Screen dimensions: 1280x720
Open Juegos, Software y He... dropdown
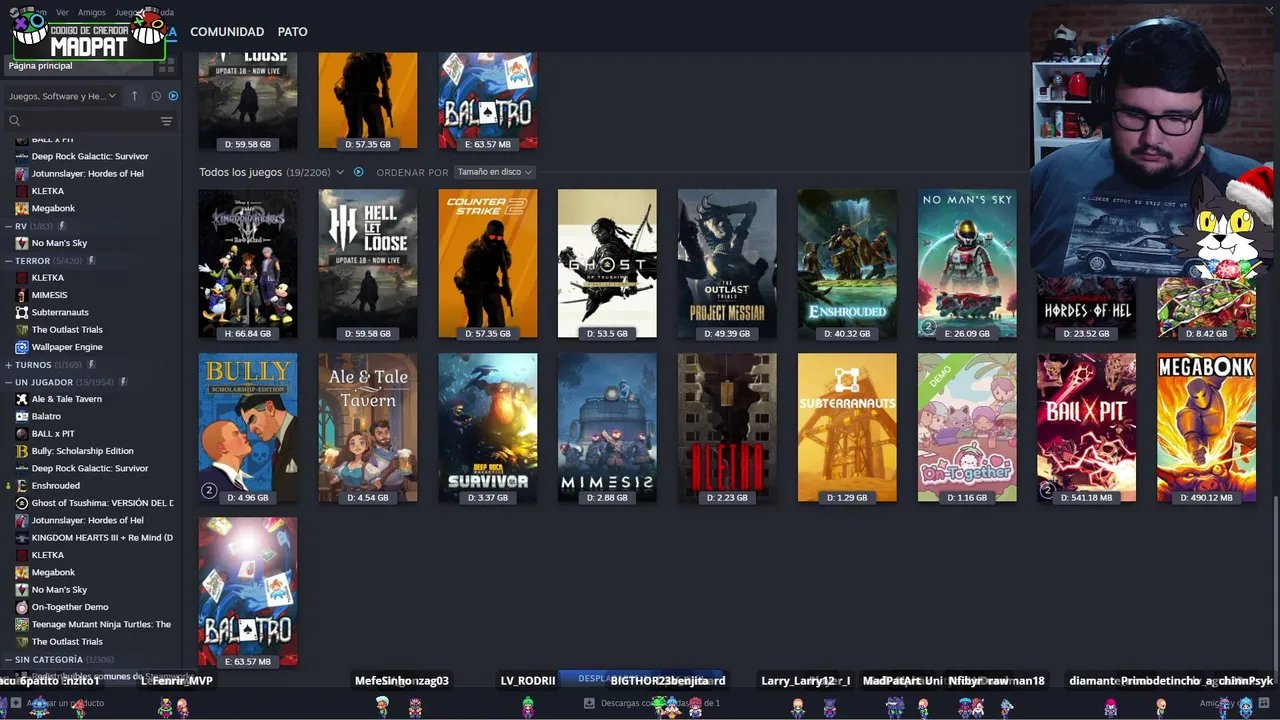[62, 96]
